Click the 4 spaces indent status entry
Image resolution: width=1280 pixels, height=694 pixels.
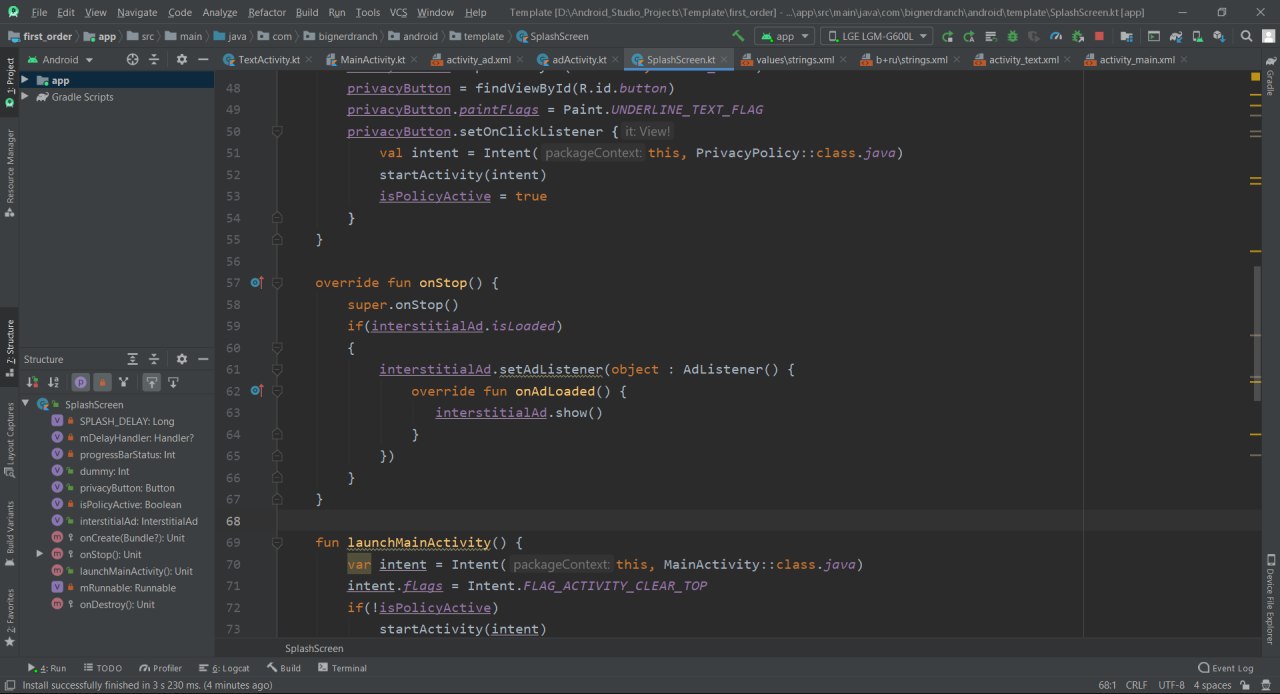1212,685
